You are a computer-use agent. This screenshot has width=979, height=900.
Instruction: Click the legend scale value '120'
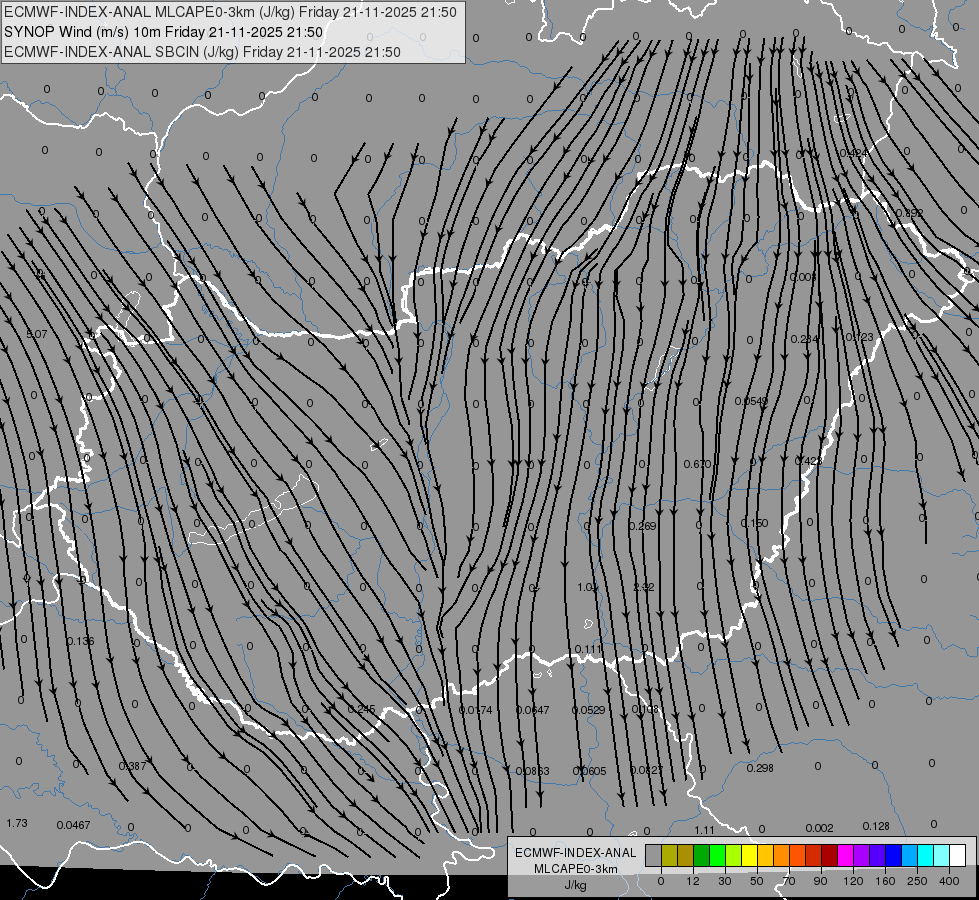coord(853,881)
